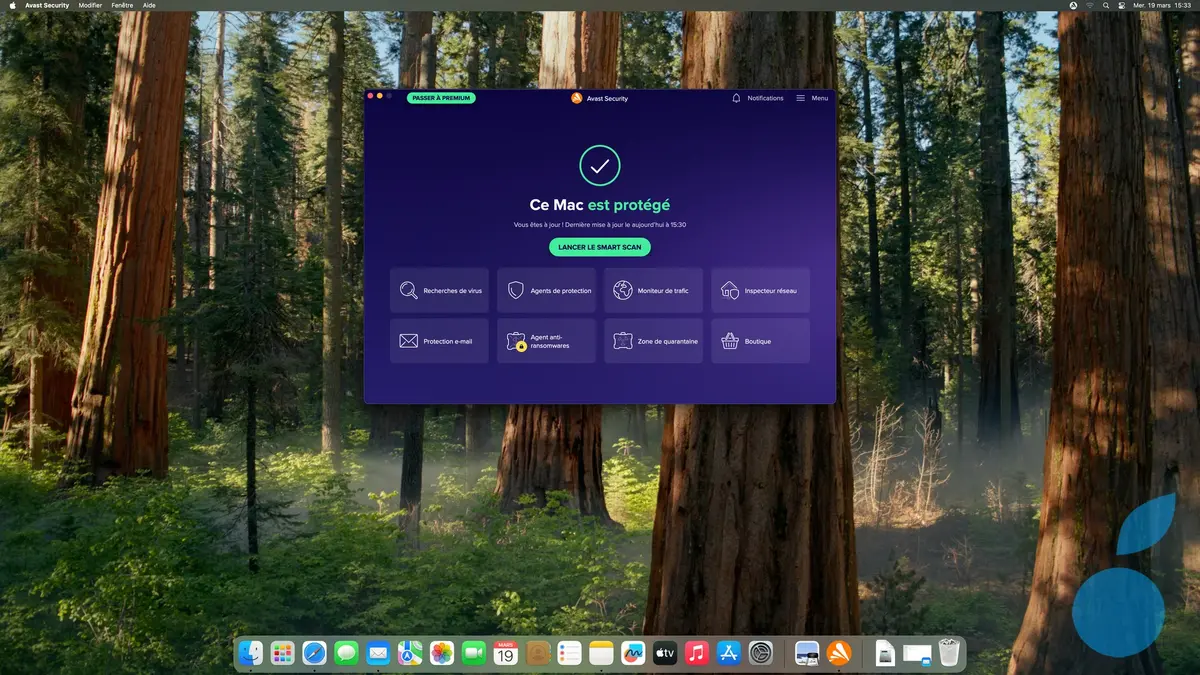Click the Avast Security icon in the Dock
The image size is (1200, 675).
point(839,654)
